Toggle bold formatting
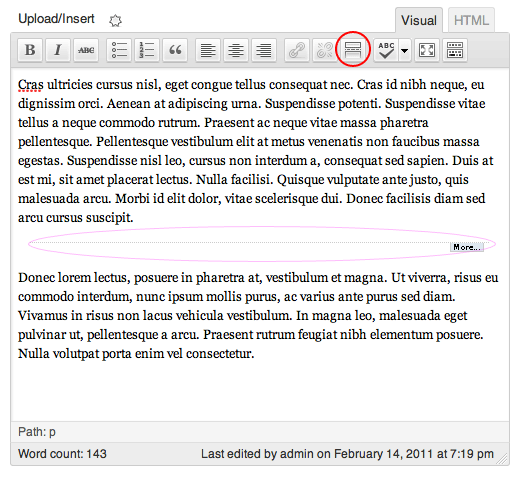Image resolution: width=520 pixels, height=480 pixels. point(30,50)
